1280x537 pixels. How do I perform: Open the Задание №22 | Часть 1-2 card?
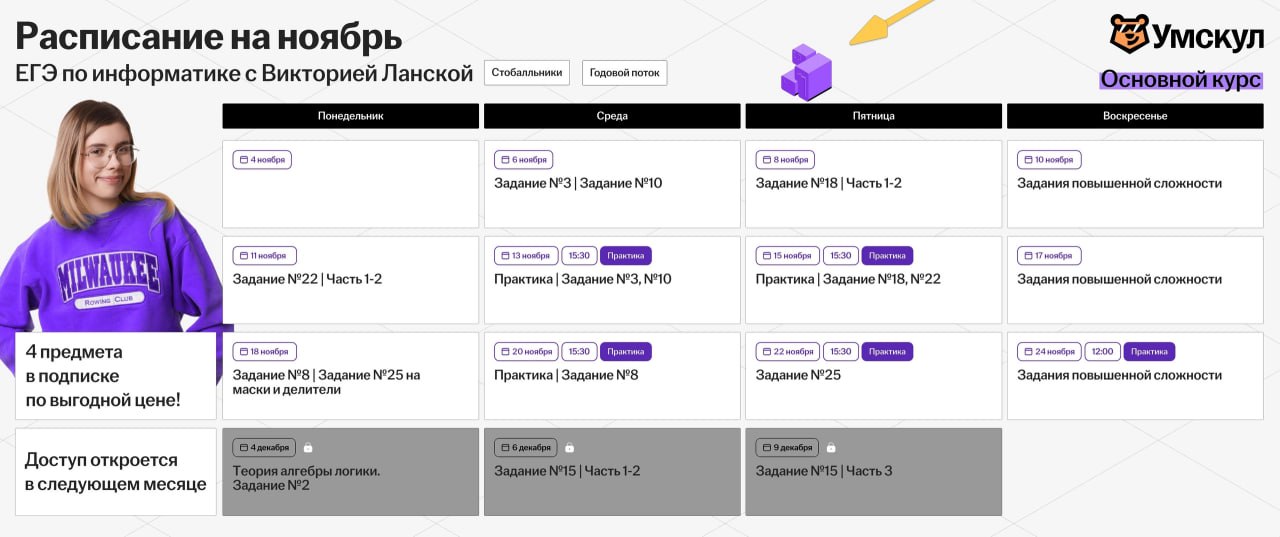coord(350,280)
